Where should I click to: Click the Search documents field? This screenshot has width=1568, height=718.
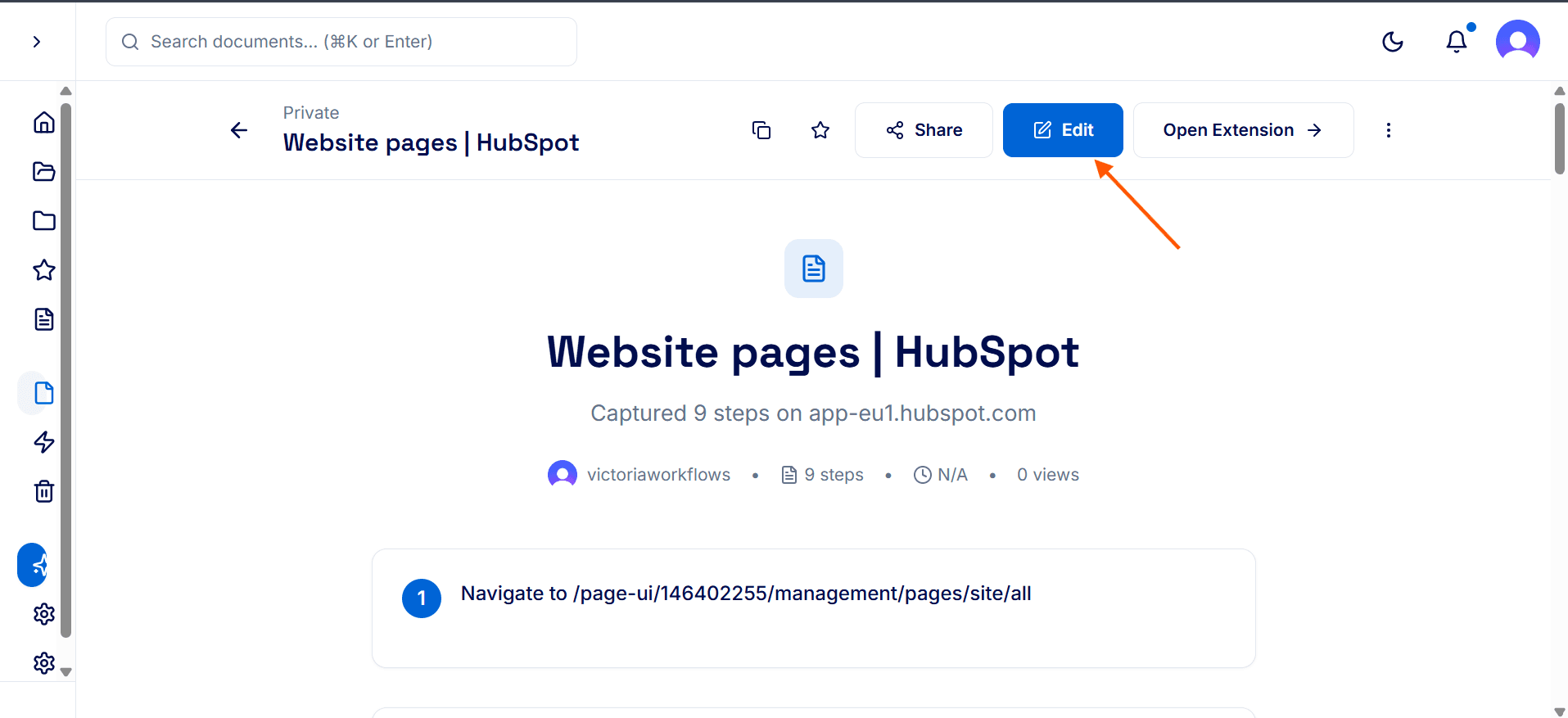click(x=341, y=42)
